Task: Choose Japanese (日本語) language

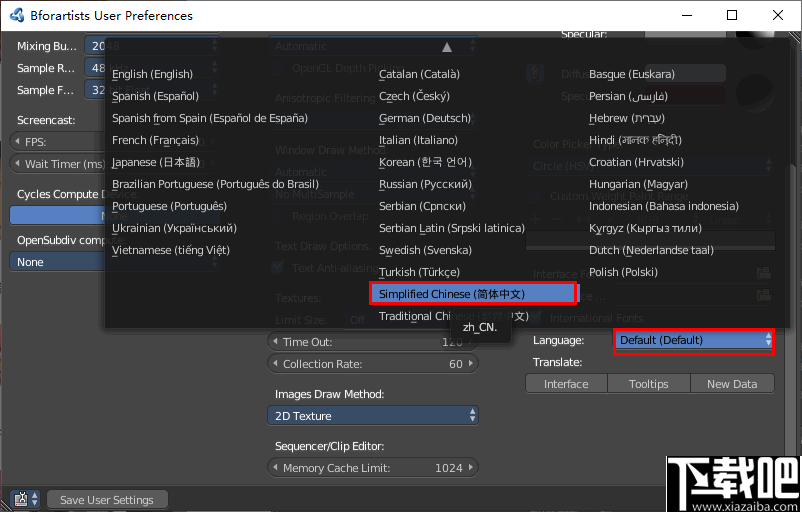Action: (156, 162)
